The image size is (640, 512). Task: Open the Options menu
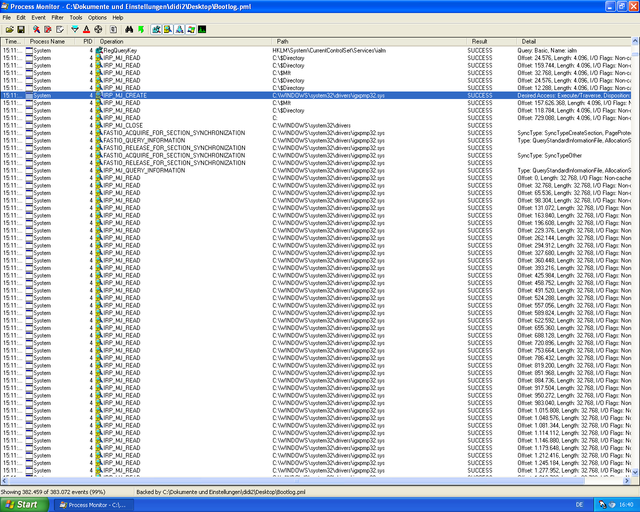coord(97,18)
